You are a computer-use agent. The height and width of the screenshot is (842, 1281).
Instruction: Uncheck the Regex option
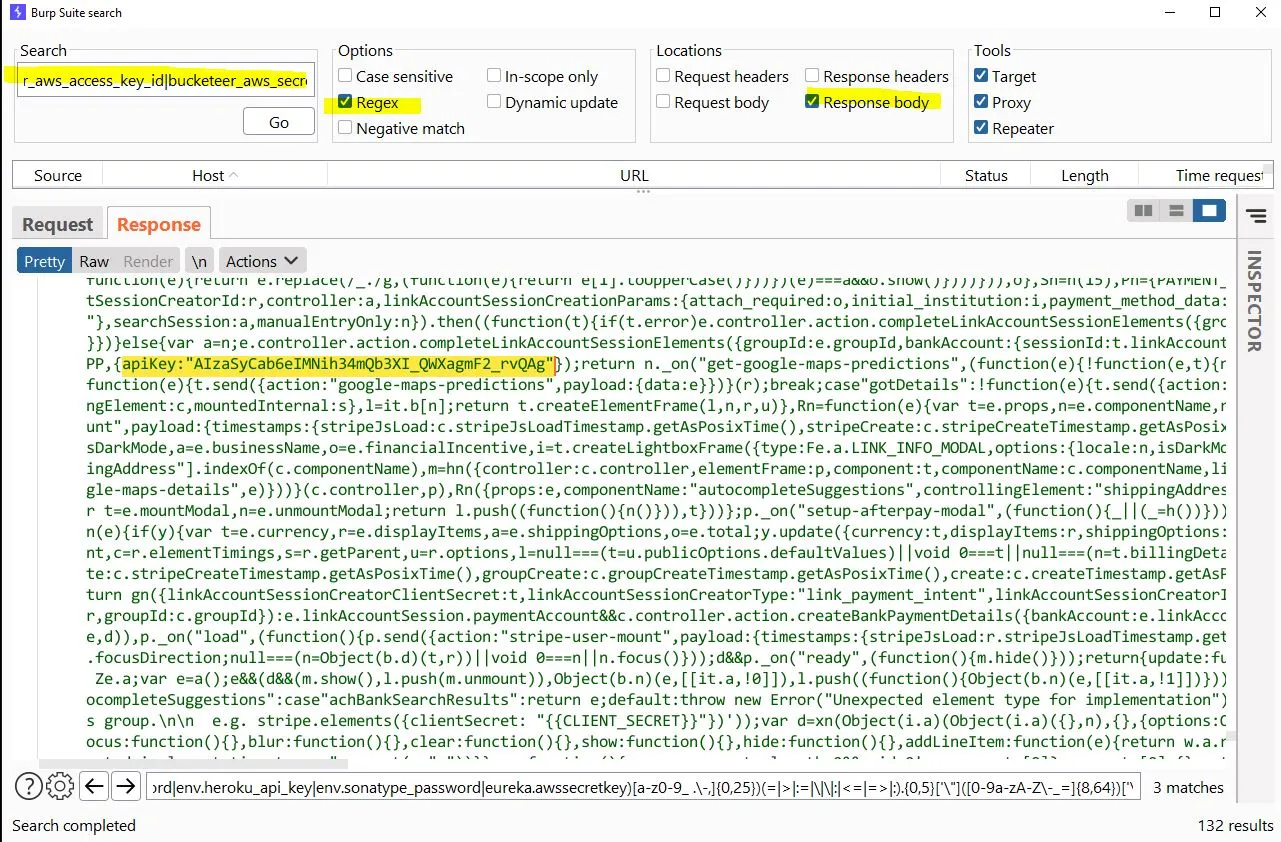(x=345, y=102)
